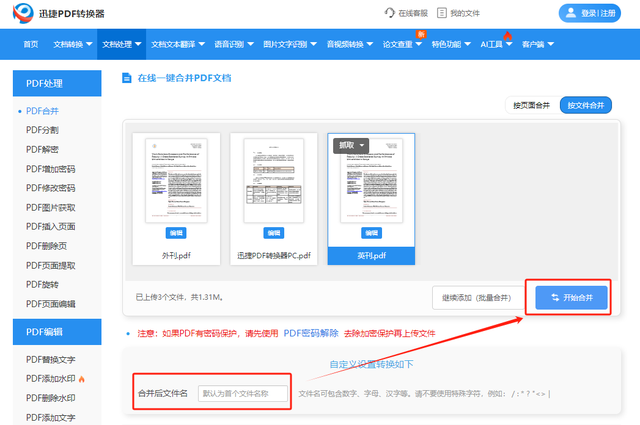The width and height of the screenshot is (640, 425).
Task: Click the flame icon above AI工具
Action: [507, 36]
